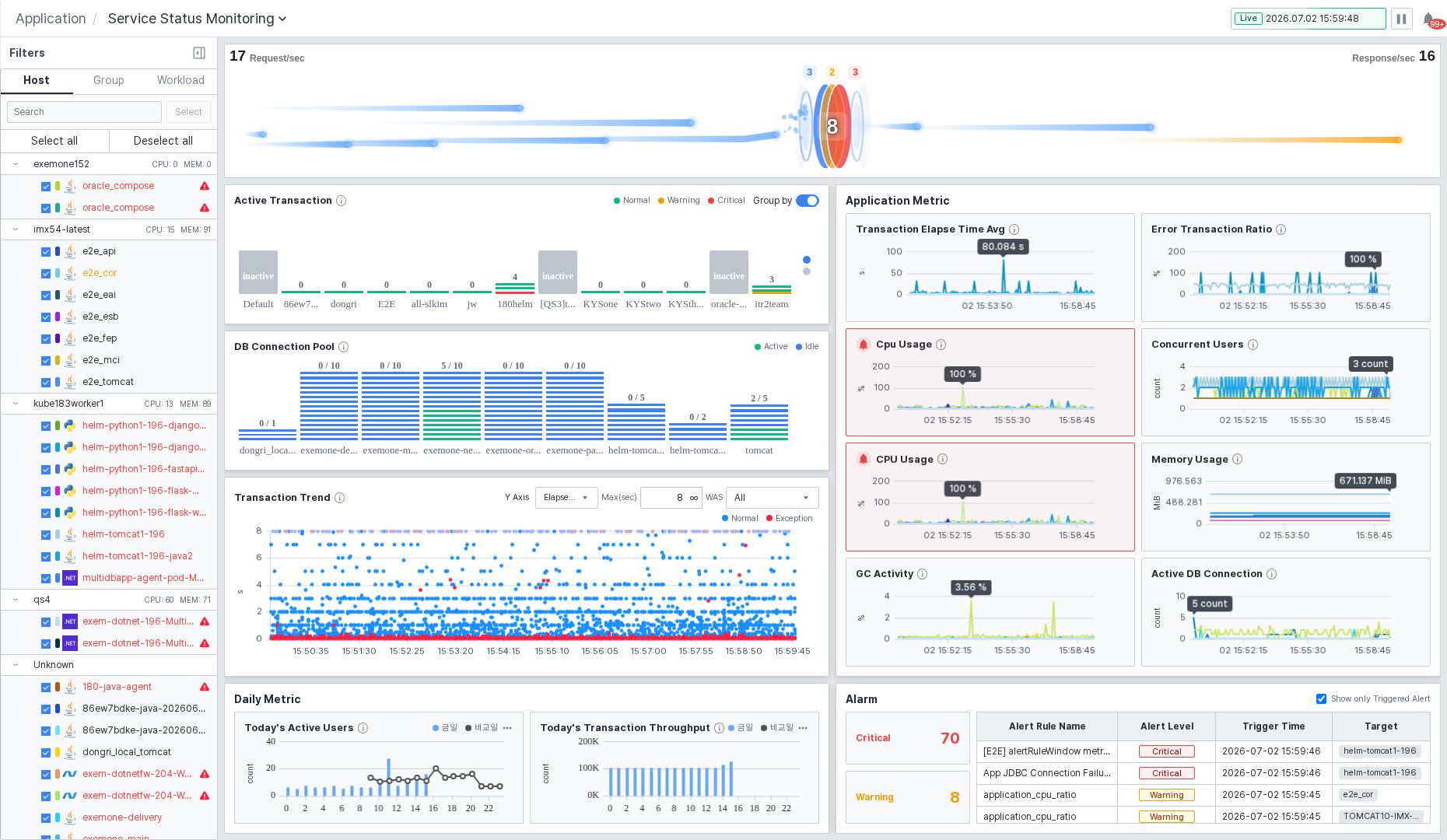The width and height of the screenshot is (1447, 840).
Task: Open the notification bell alerts
Action: pos(1429,19)
